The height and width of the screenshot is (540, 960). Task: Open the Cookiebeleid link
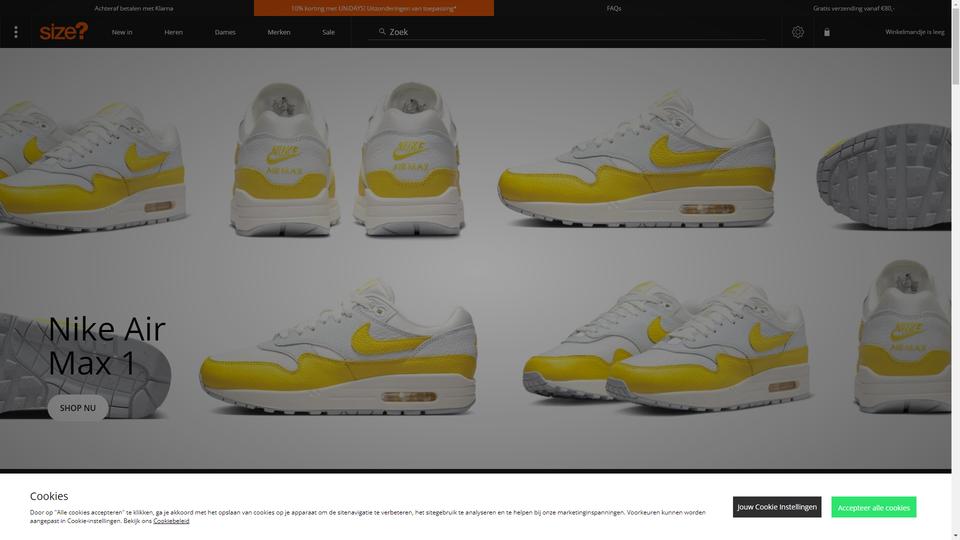click(171, 521)
